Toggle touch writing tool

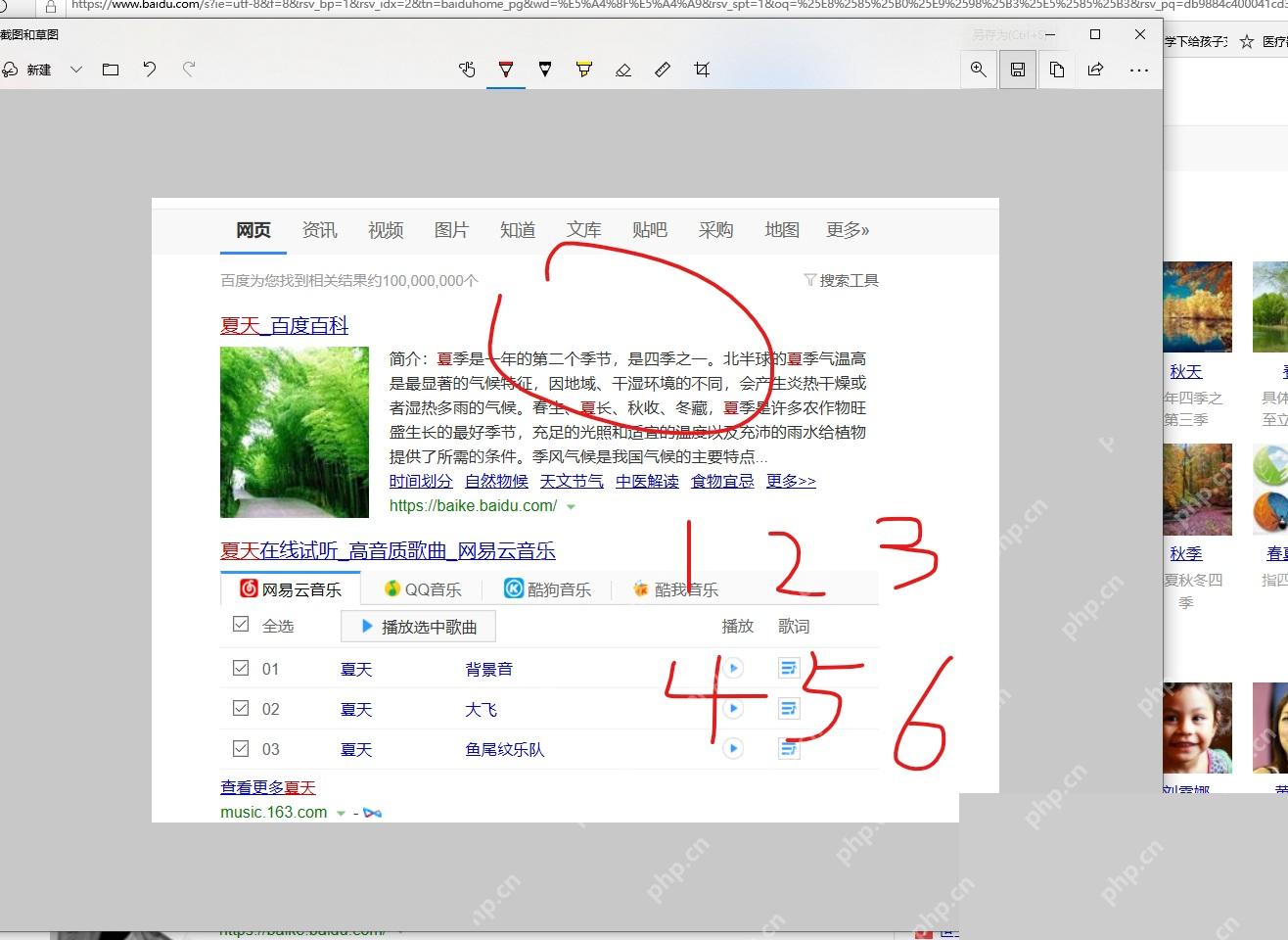click(x=467, y=70)
